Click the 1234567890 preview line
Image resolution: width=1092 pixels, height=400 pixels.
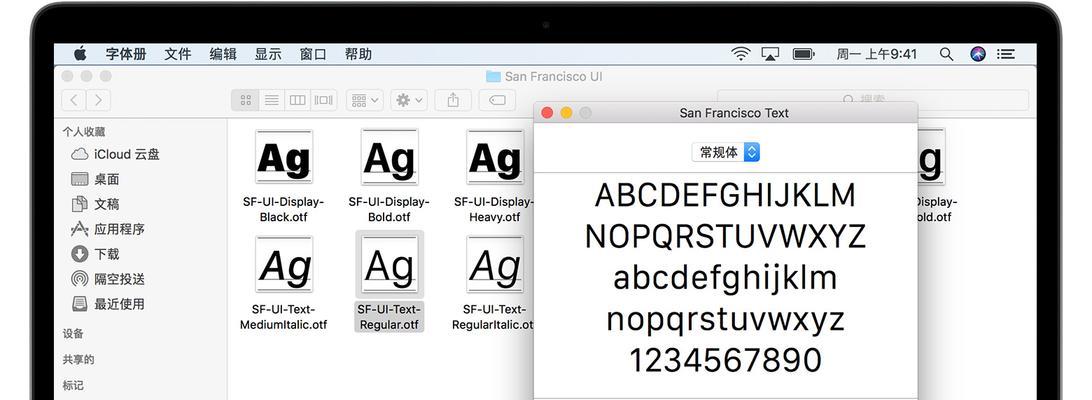725,360
